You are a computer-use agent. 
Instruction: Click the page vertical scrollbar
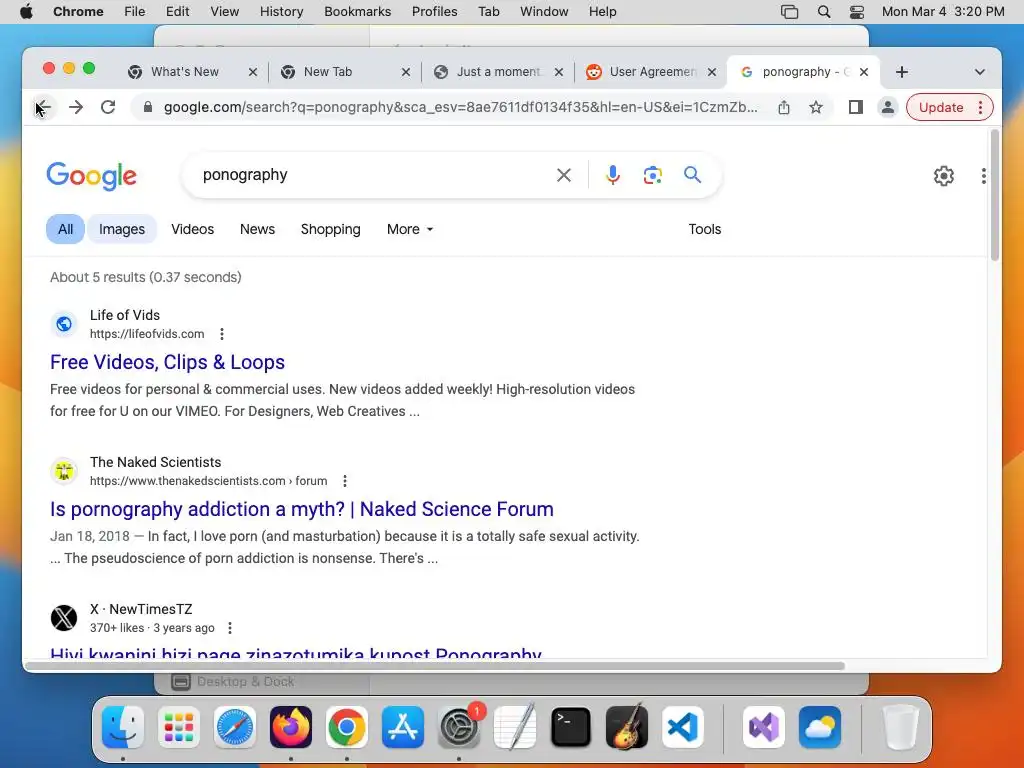[995, 196]
